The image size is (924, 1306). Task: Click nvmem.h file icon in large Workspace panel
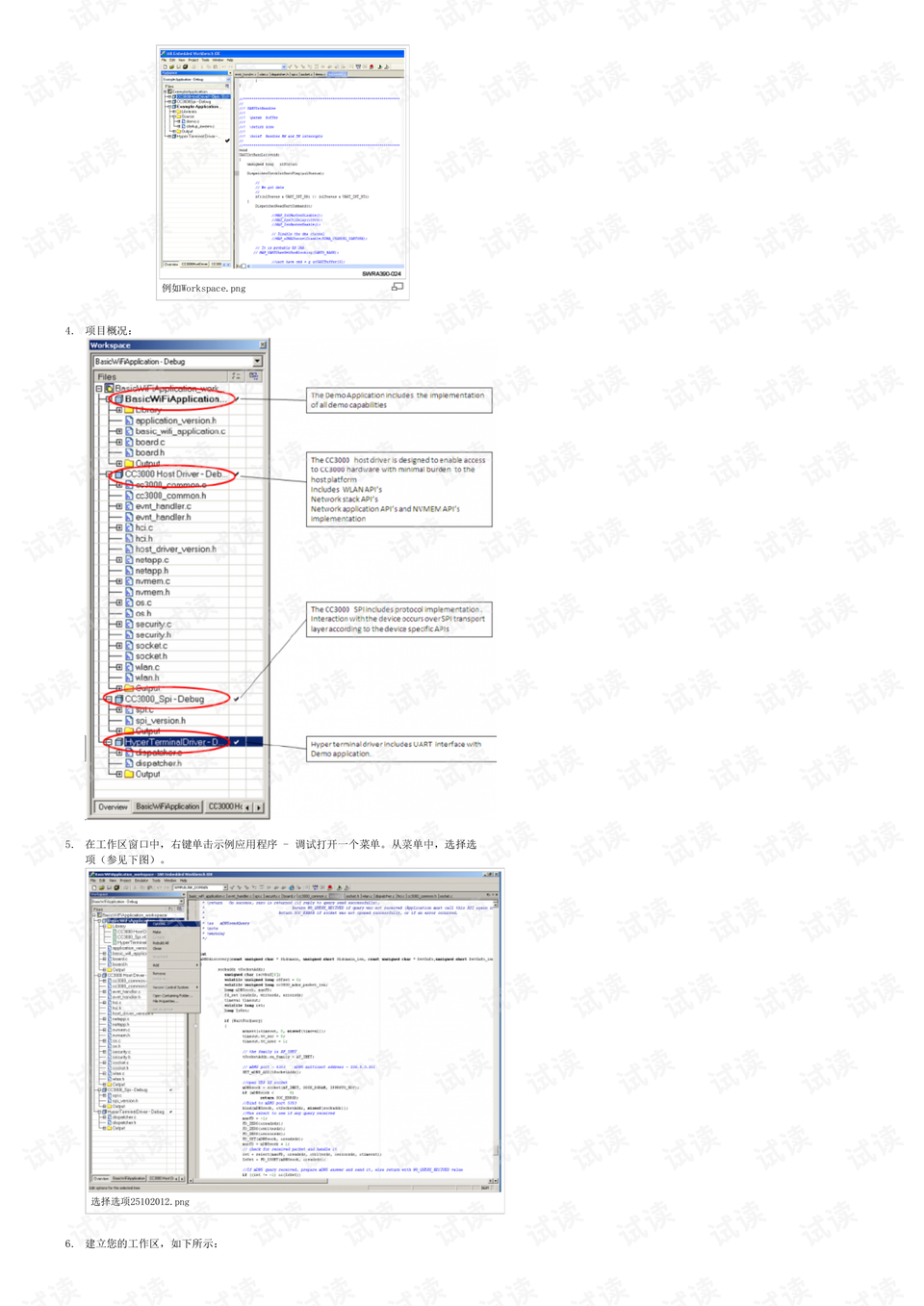tap(129, 592)
